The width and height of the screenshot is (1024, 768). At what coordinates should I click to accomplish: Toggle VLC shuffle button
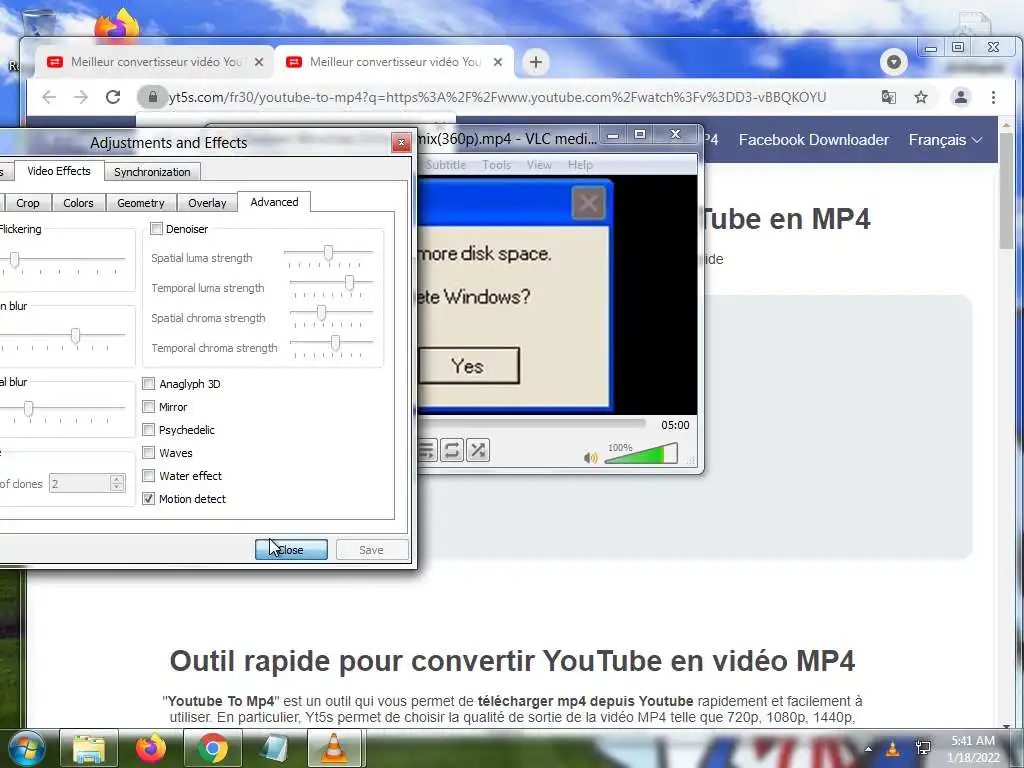(478, 450)
